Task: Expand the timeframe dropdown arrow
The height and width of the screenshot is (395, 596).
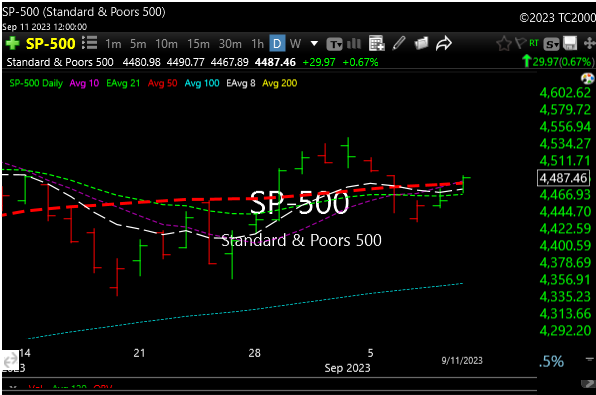Action: [314, 44]
